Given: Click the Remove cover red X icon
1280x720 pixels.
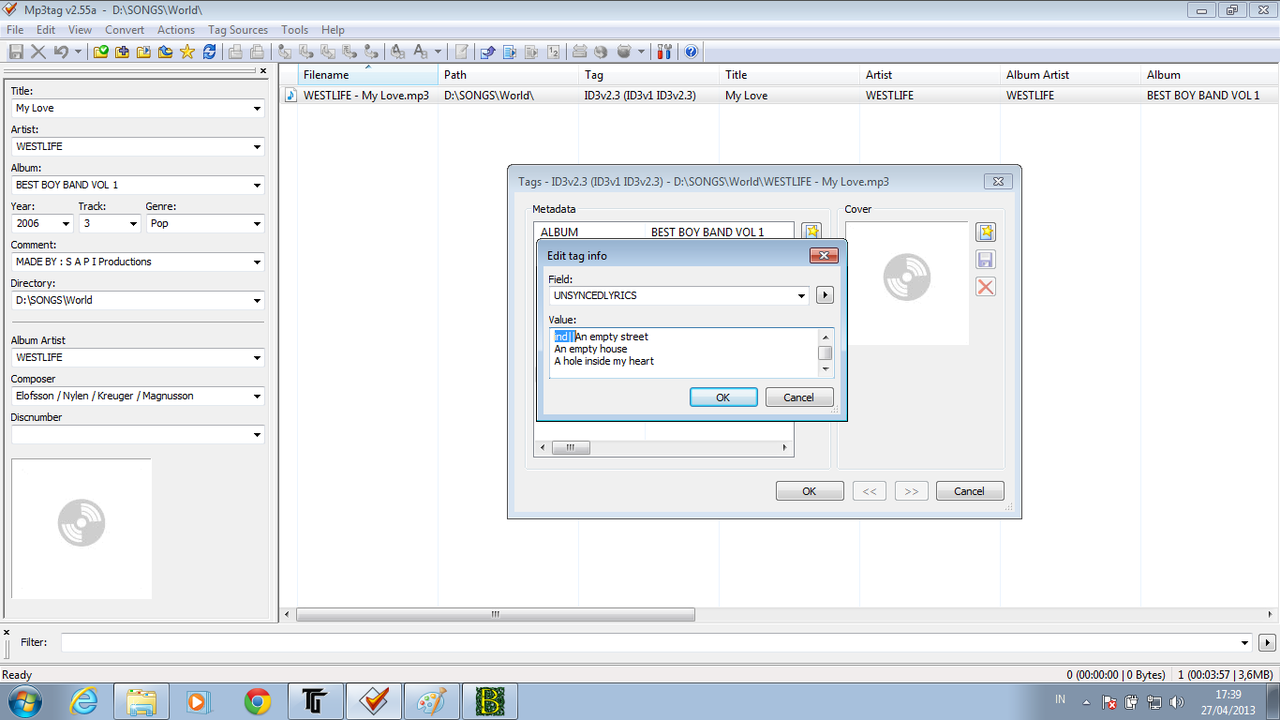Looking at the screenshot, I should click(x=985, y=287).
